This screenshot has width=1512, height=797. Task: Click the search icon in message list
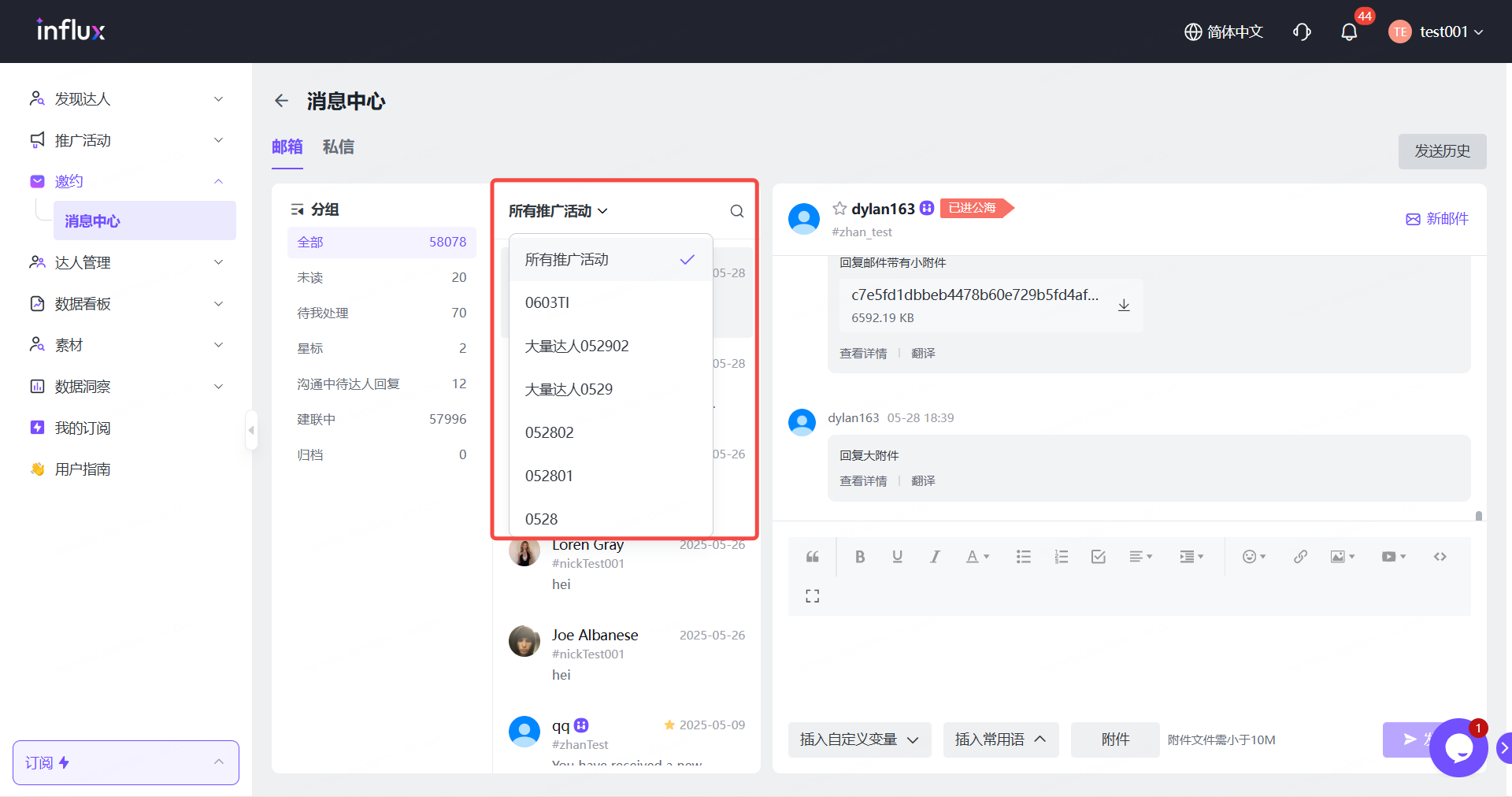(x=736, y=211)
